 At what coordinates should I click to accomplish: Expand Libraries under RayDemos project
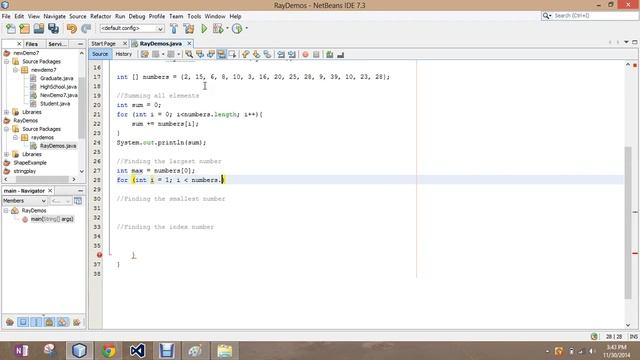point(7,154)
